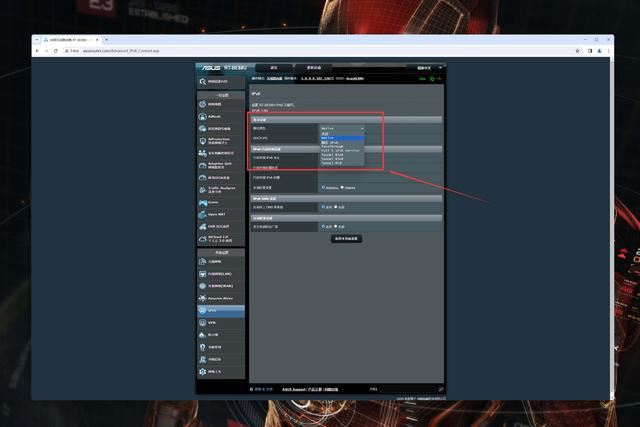Select the Stateful radio button
Image resolution: width=640 pixels, height=427 pixels.
click(343, 187)
